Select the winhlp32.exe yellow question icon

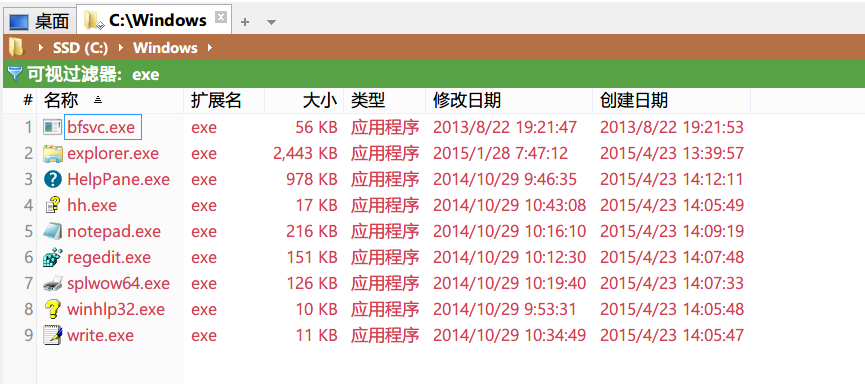pos(52,309)
